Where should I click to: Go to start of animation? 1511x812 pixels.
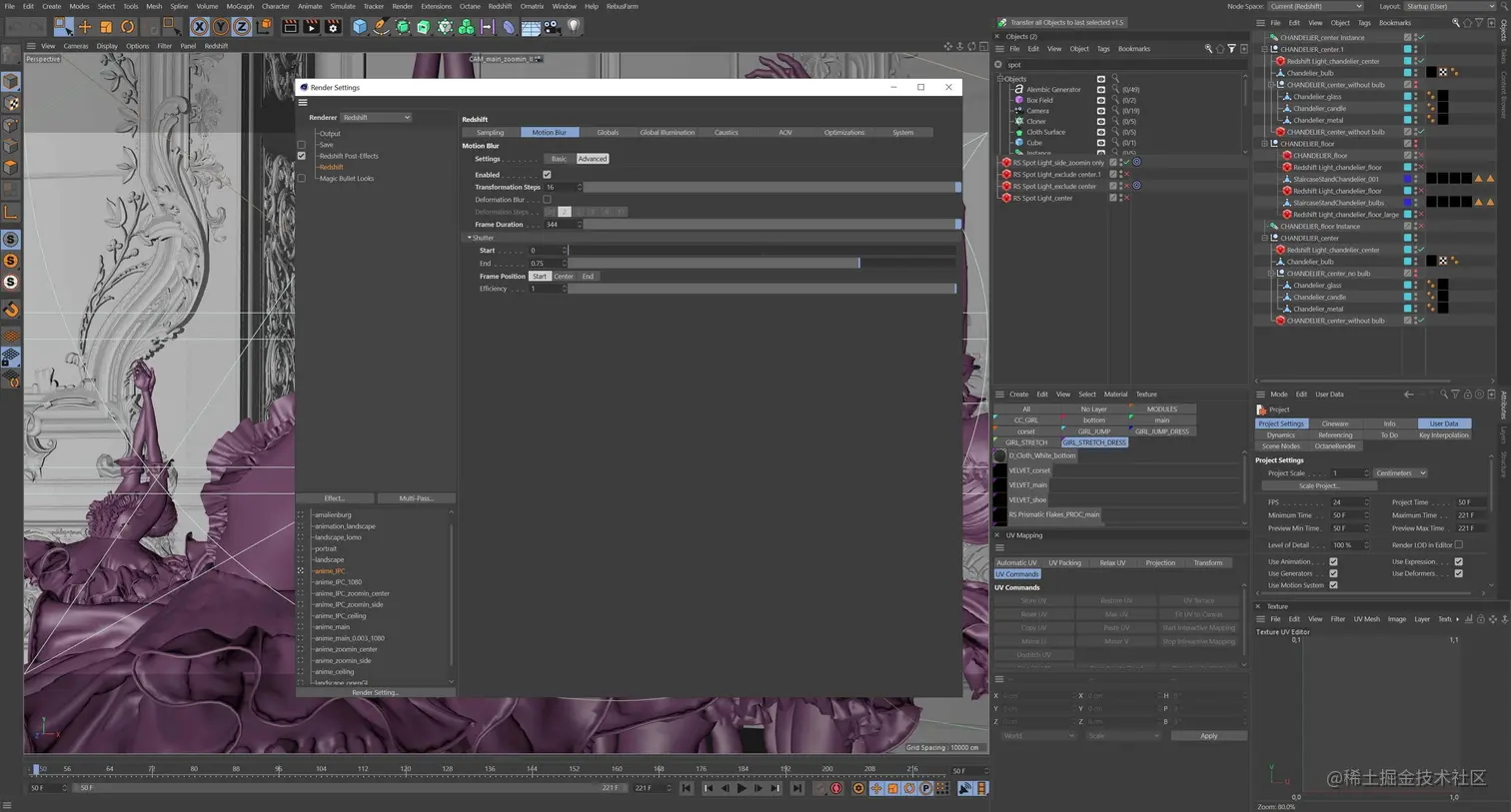[x=687, y=788]
